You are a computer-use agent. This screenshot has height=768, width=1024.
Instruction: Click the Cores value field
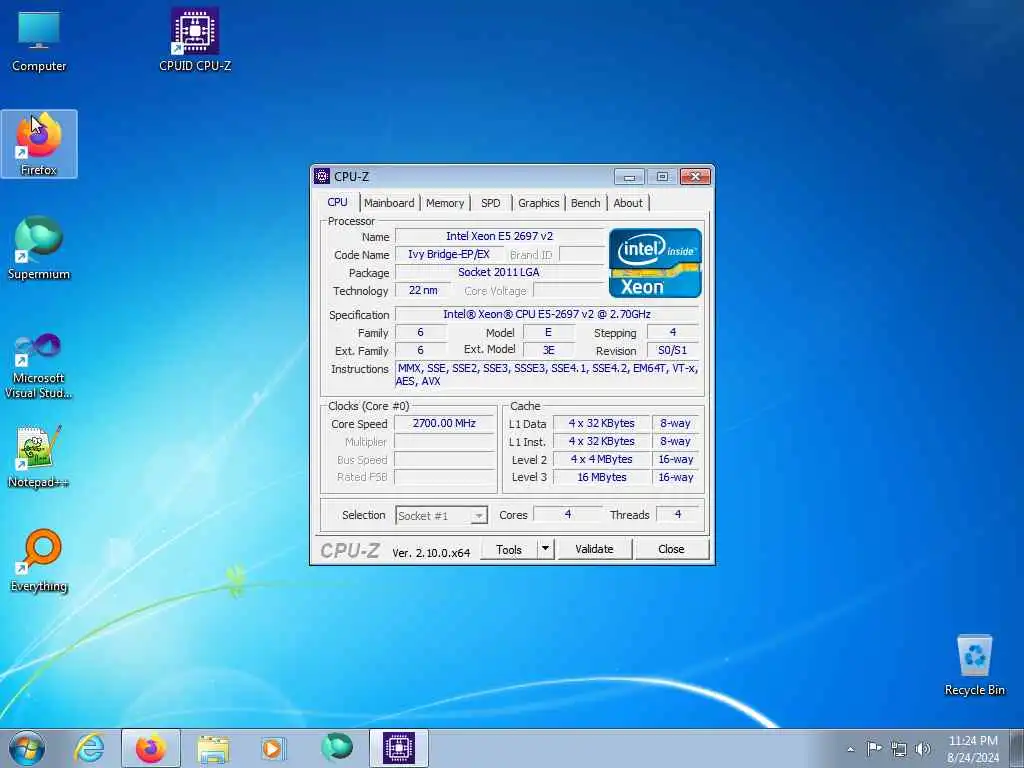coord(568,515)
